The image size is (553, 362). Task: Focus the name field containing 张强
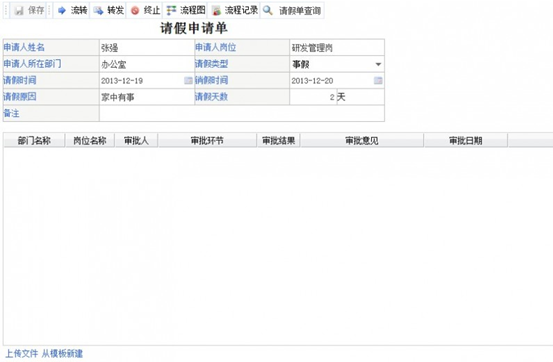(146, 48)
